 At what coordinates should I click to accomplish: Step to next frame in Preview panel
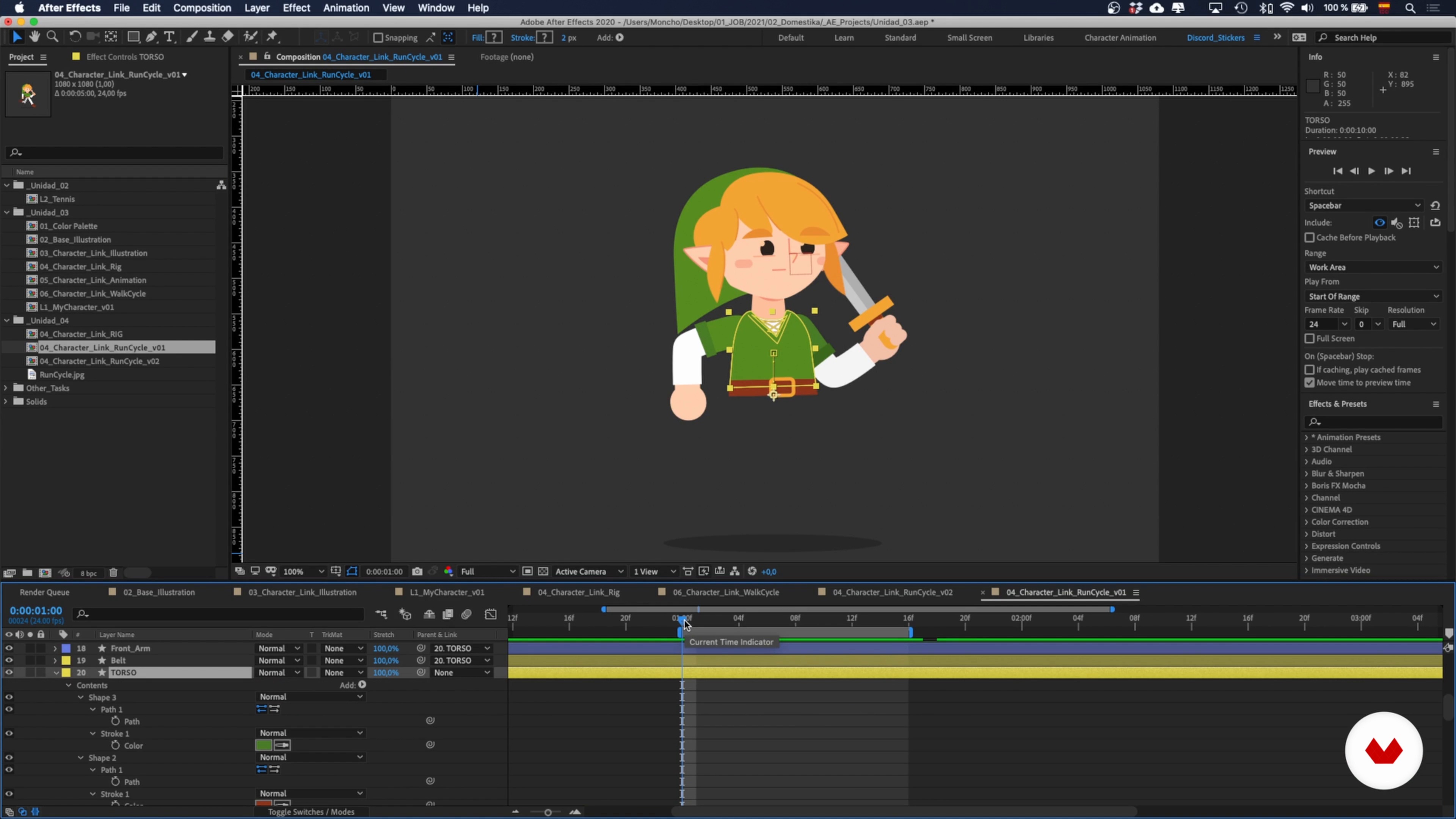1389,171
